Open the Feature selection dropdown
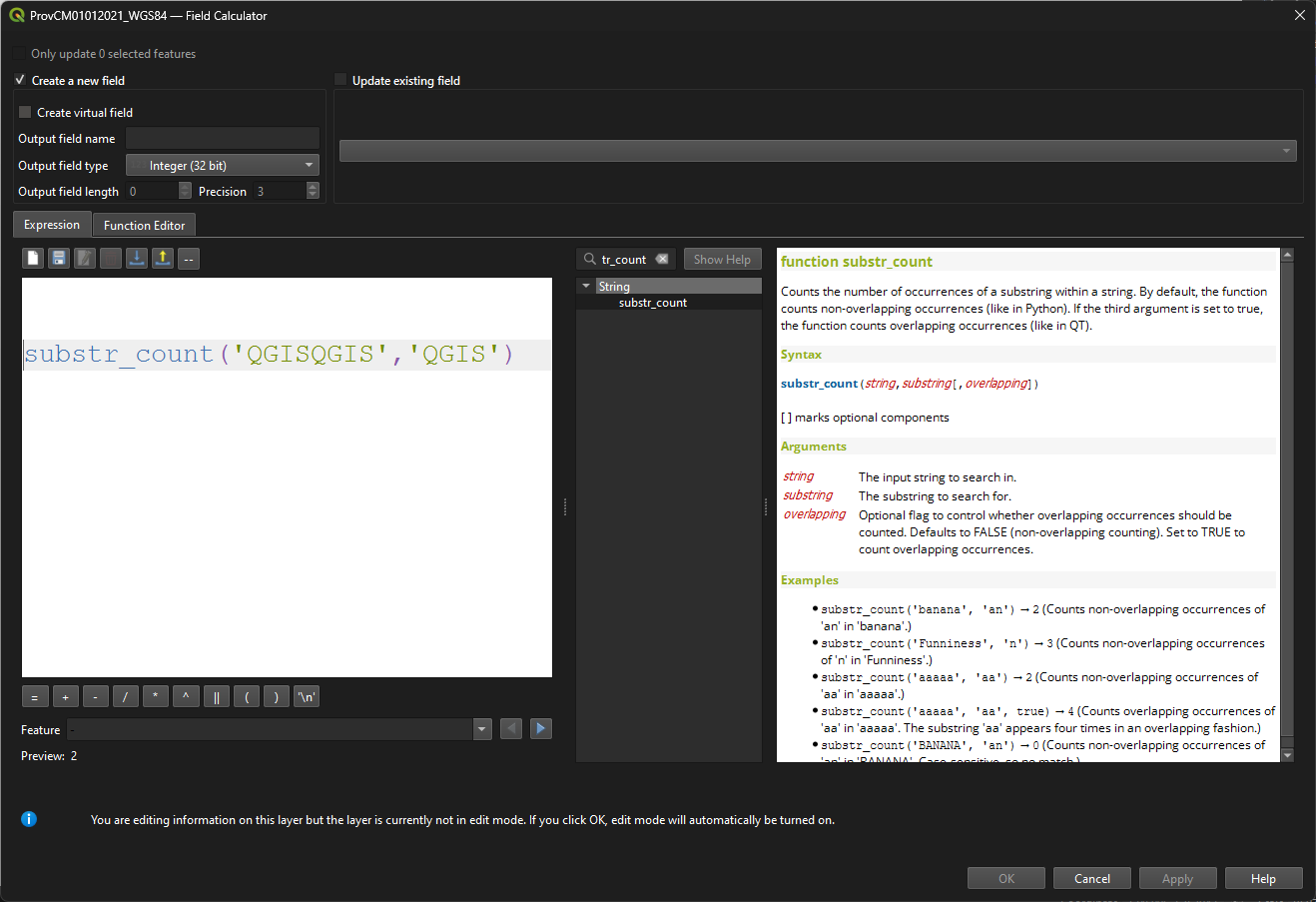This screenshot has height=902, width=1316. tap(482, 729)
